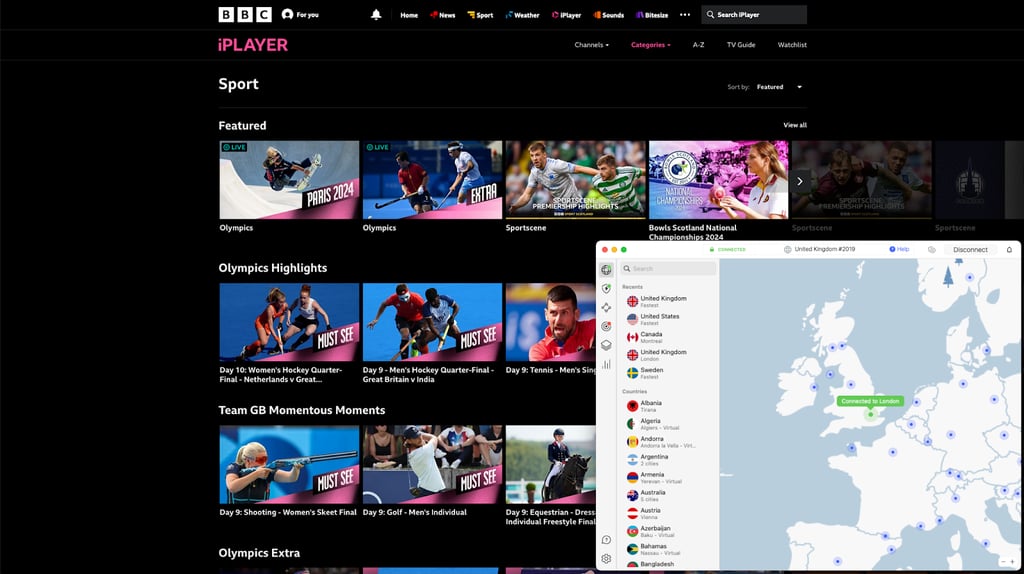Open Day 9 Golf Men's Individual
Screen dimensions: 1024x574
click(x=432, y=464)
